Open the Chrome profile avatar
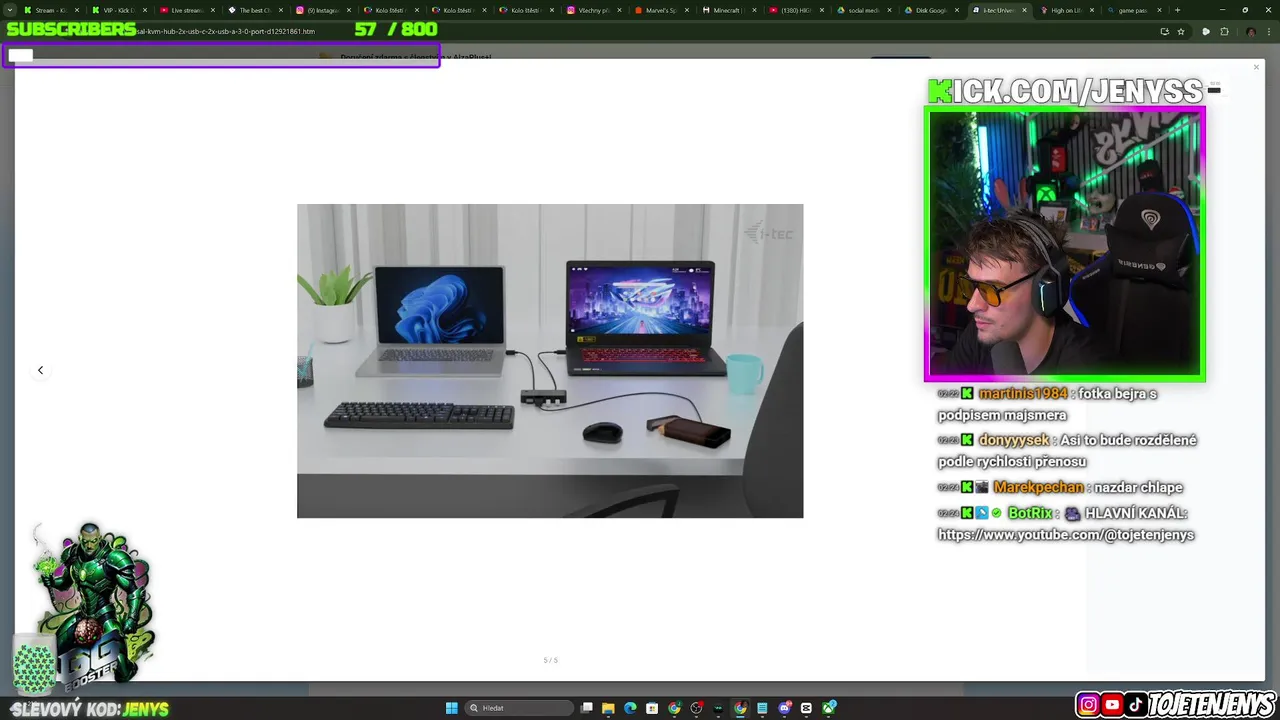Image resolution: width=1280 pixels, height=720 pixels. pos(1251,32)
